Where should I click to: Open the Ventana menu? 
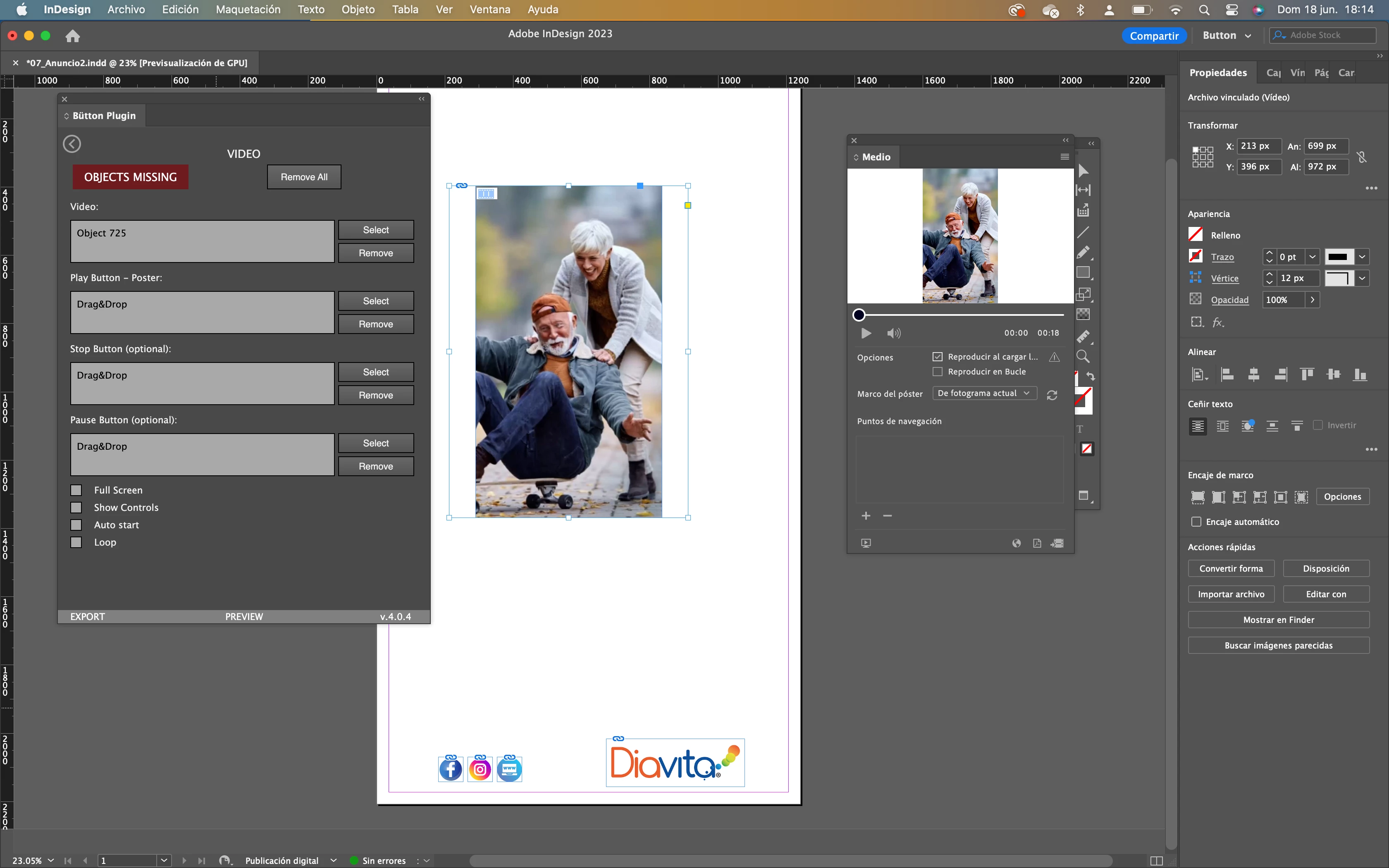(489, 9)
